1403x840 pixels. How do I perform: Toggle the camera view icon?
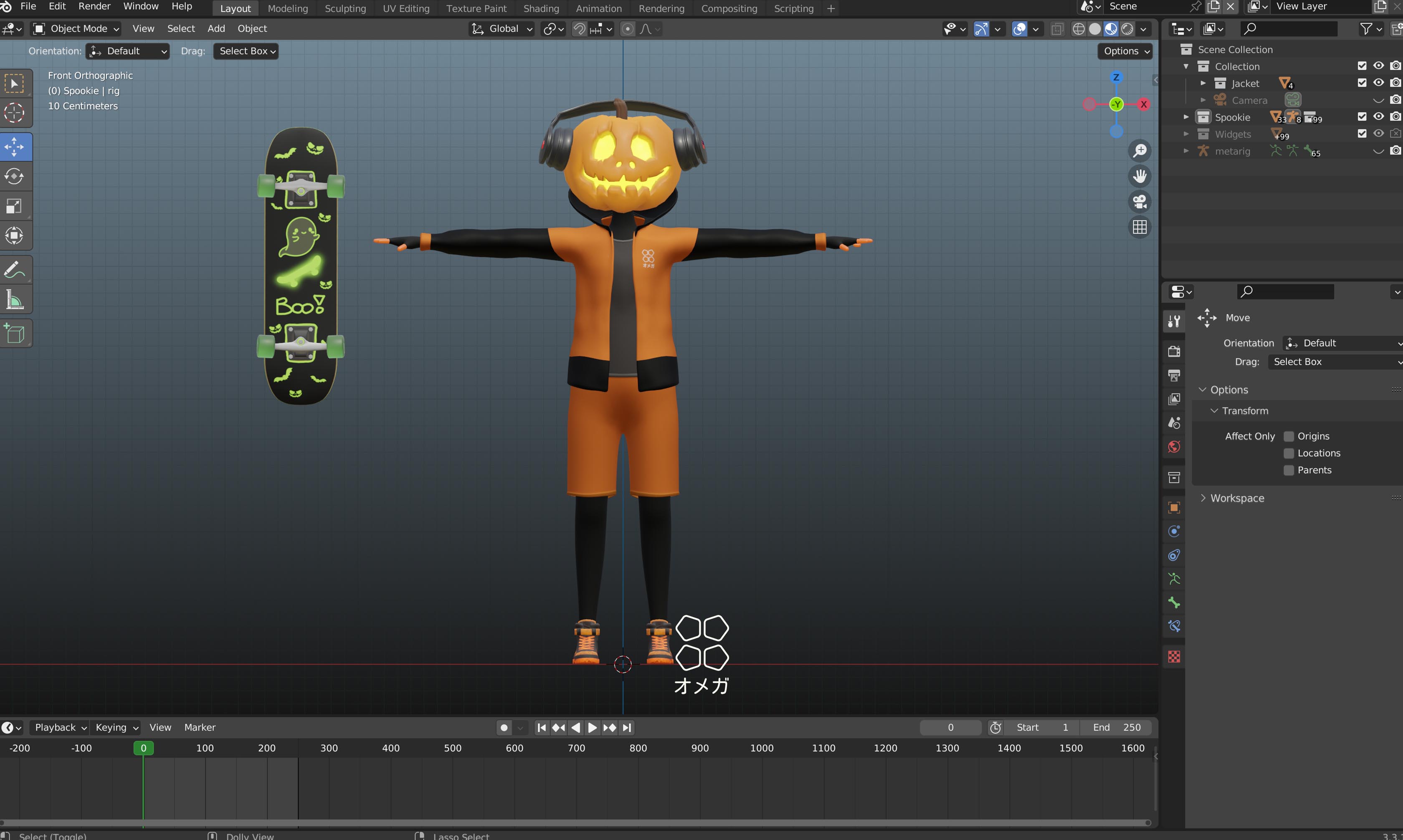pyautogui.click(x=1140, y=202)
